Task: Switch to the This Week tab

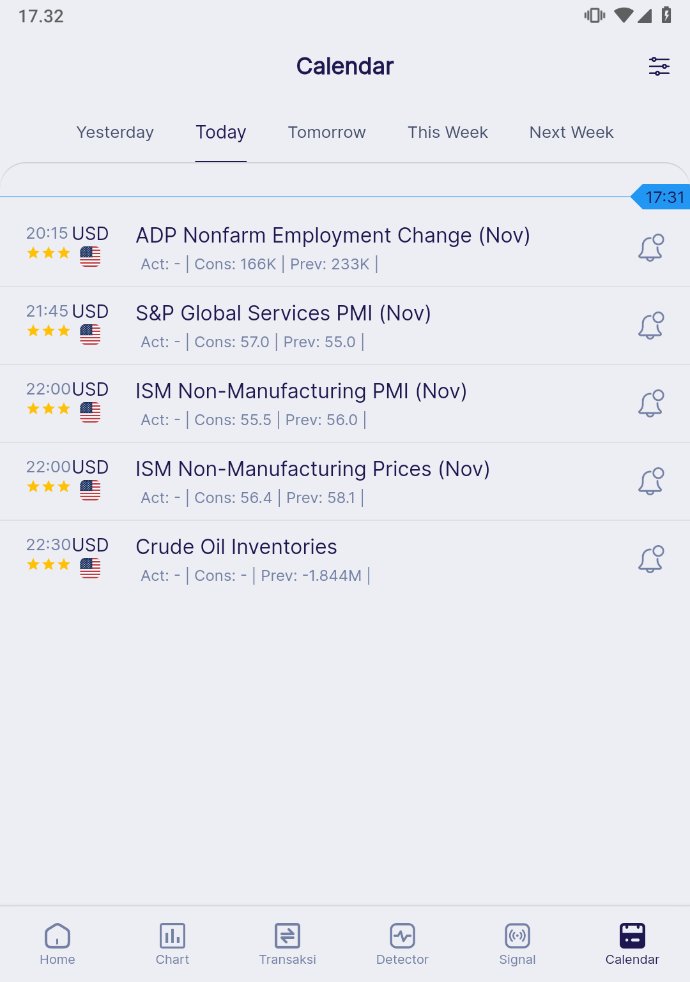Action: pyautogui.click(x=447, y=132)
